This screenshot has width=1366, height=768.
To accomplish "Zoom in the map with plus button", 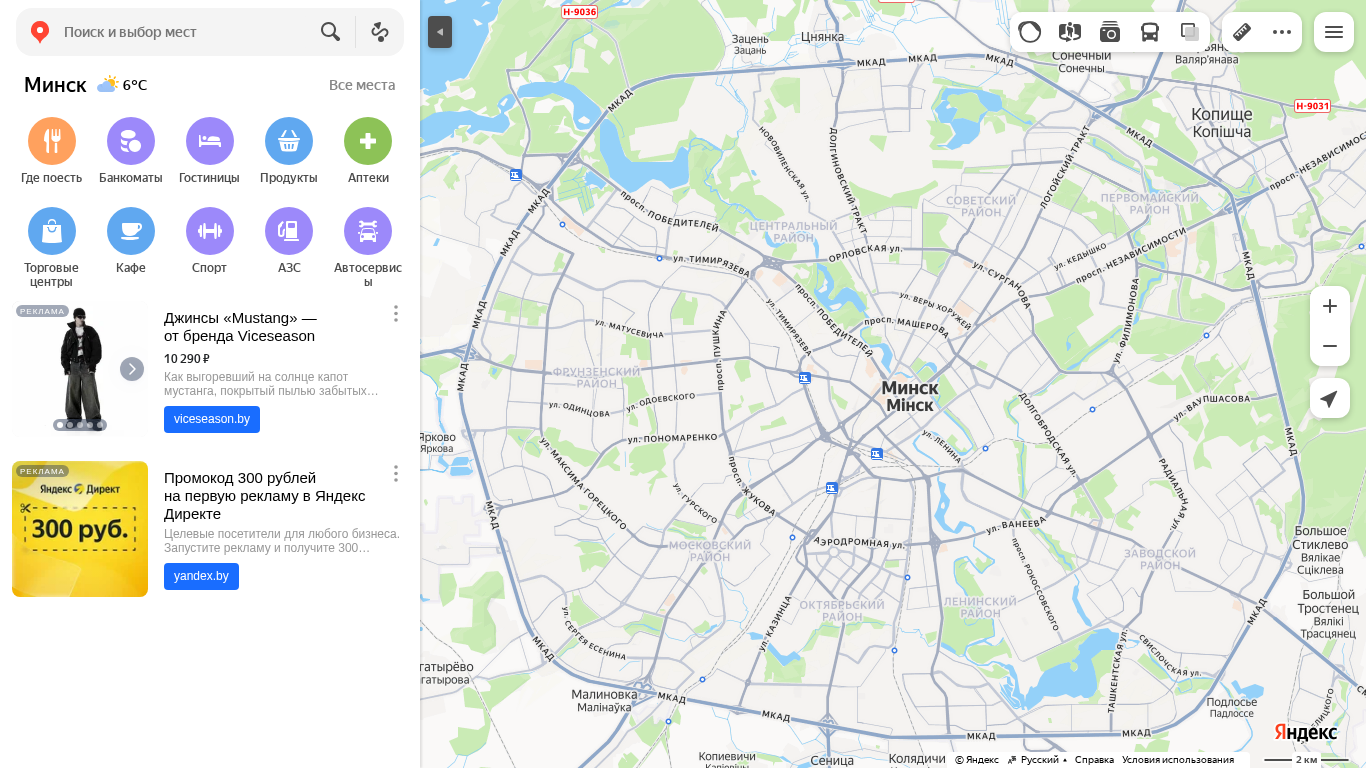I will 1330,306.
